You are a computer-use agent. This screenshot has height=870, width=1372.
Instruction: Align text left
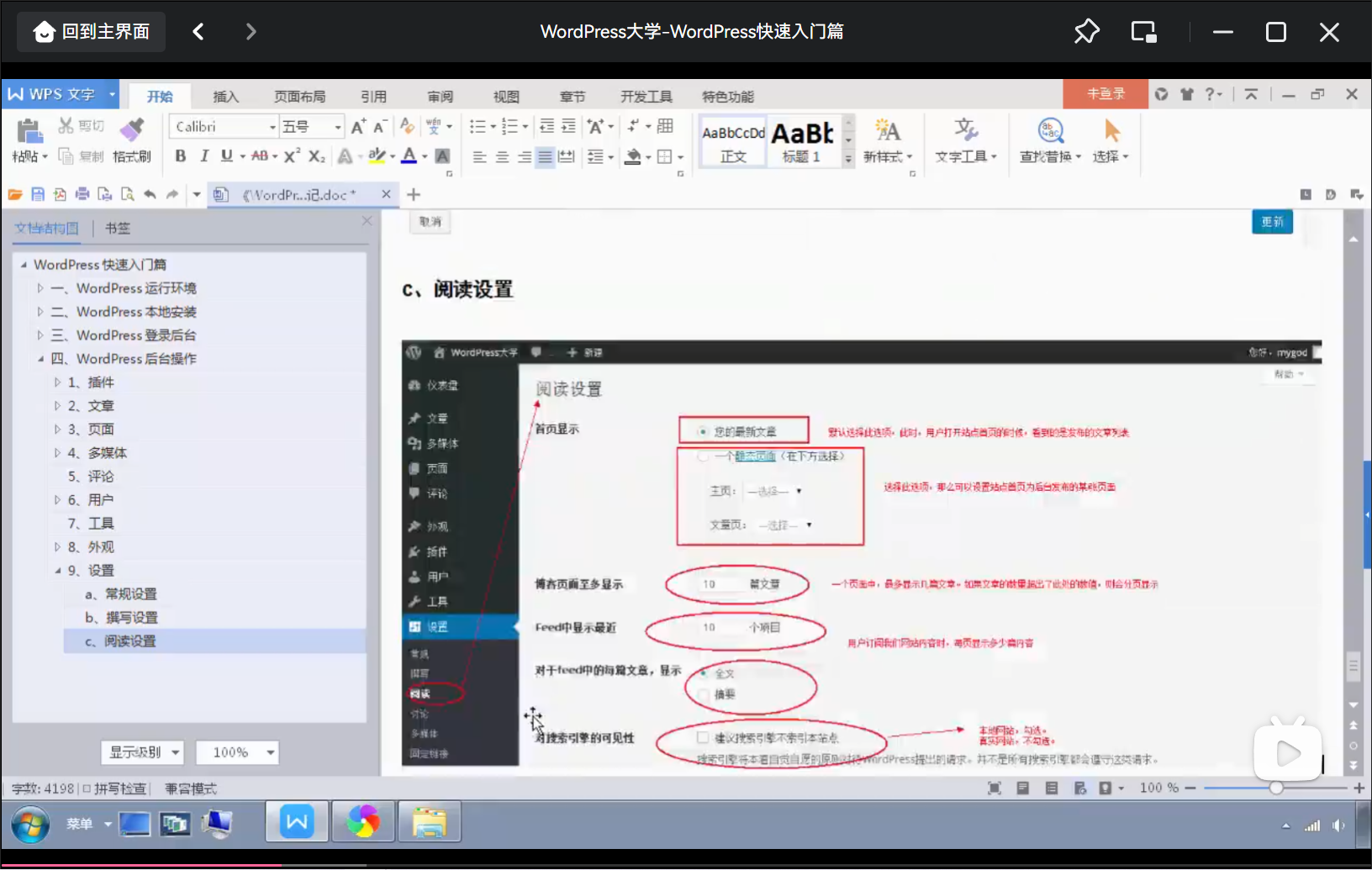479,157
